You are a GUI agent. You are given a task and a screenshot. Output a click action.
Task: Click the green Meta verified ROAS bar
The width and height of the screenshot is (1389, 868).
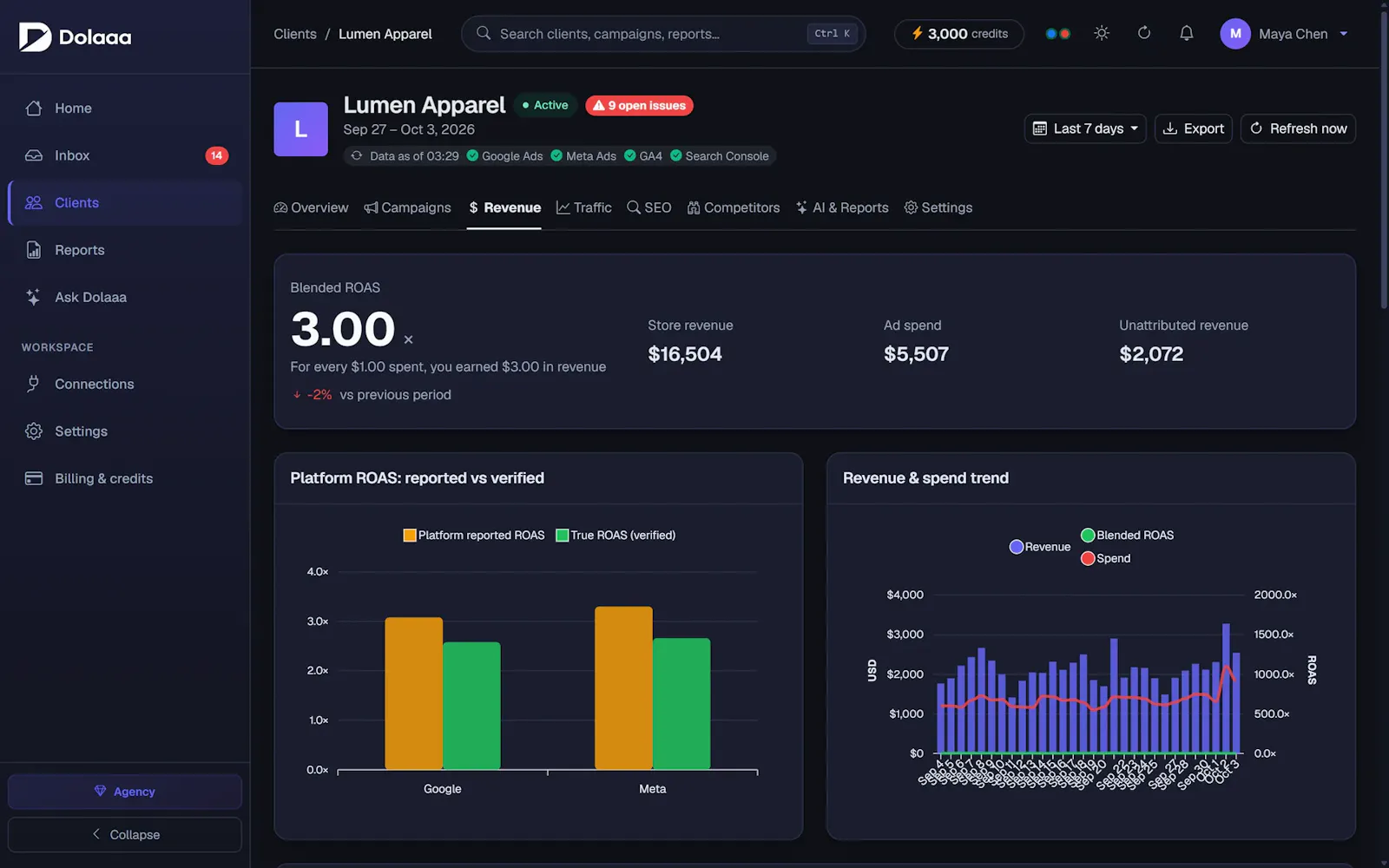point(681,704)
